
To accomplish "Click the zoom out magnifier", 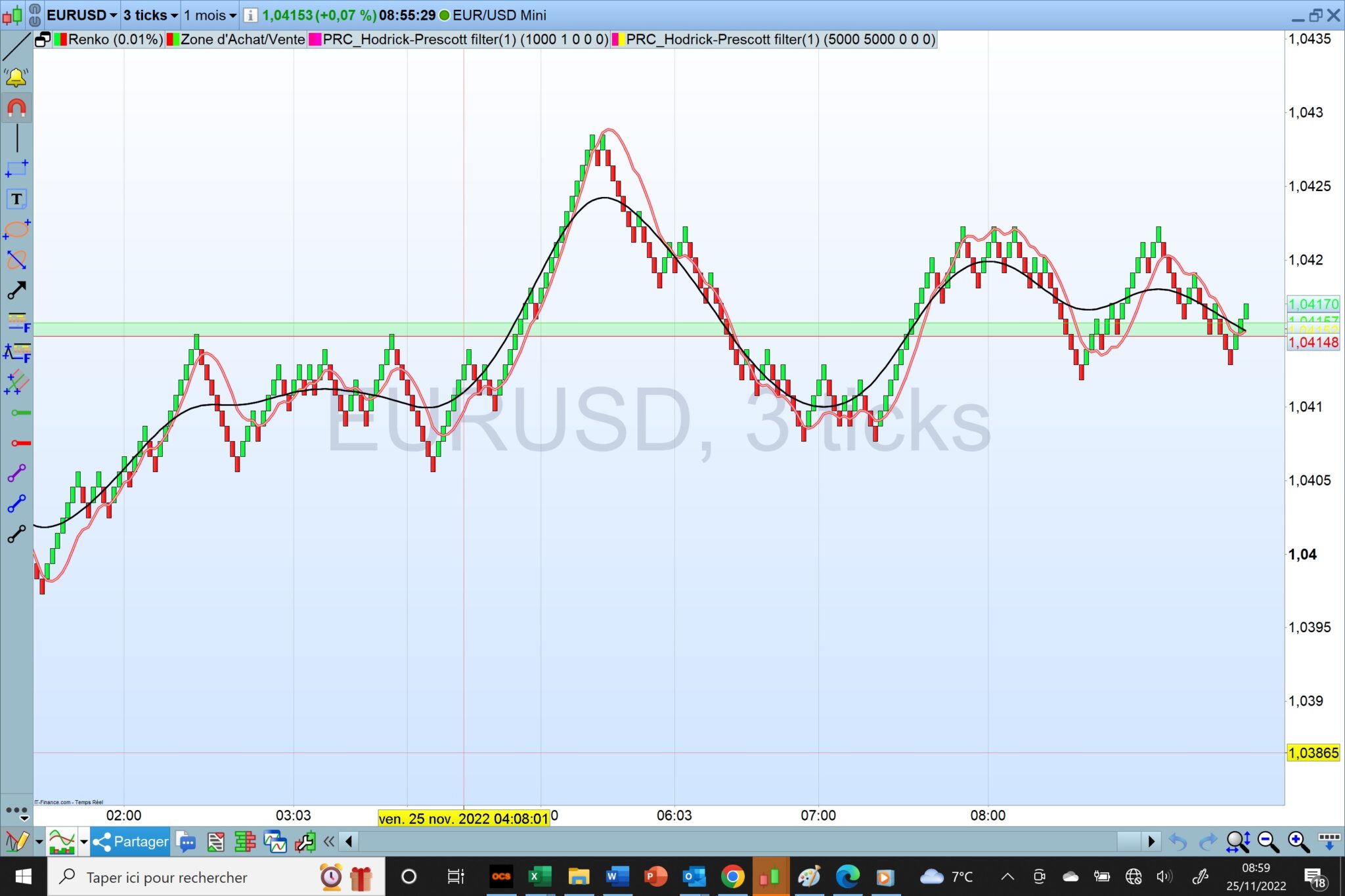I will coord(1268,842).
